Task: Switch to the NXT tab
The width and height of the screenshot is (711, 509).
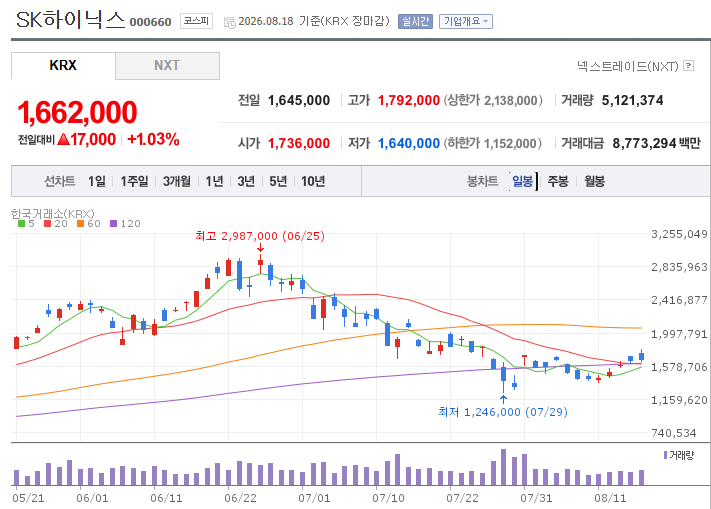Action: pos(167,65)
